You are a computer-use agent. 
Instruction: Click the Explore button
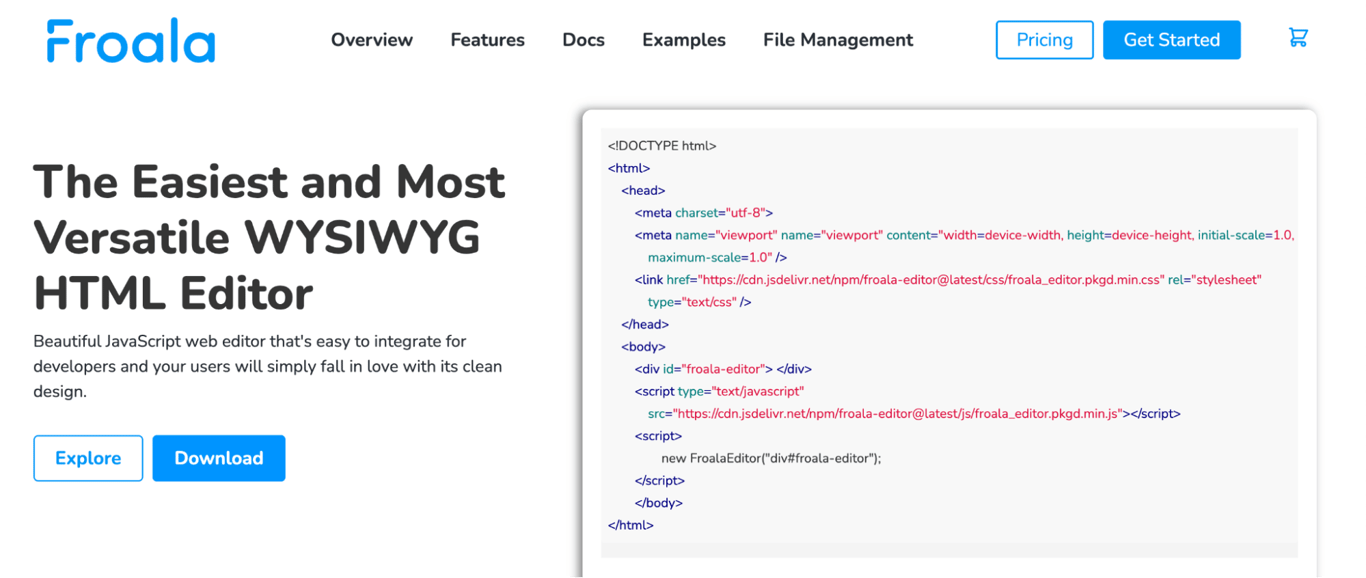tap(88, 458)
